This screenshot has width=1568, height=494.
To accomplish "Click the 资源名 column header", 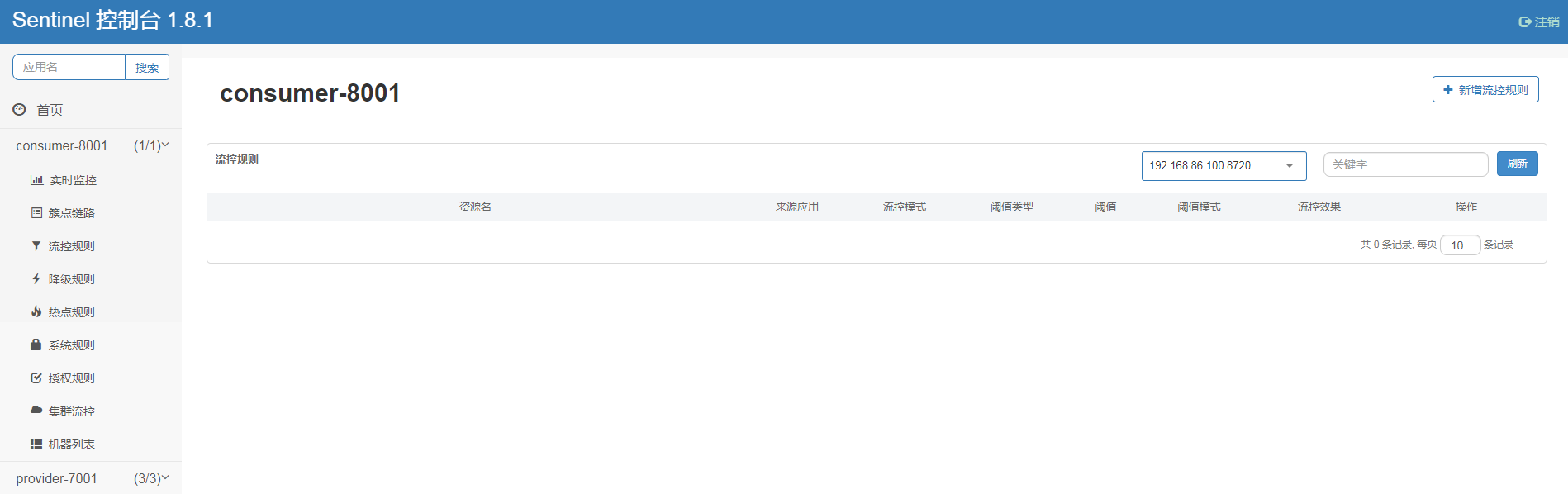I will click(475, 207).
